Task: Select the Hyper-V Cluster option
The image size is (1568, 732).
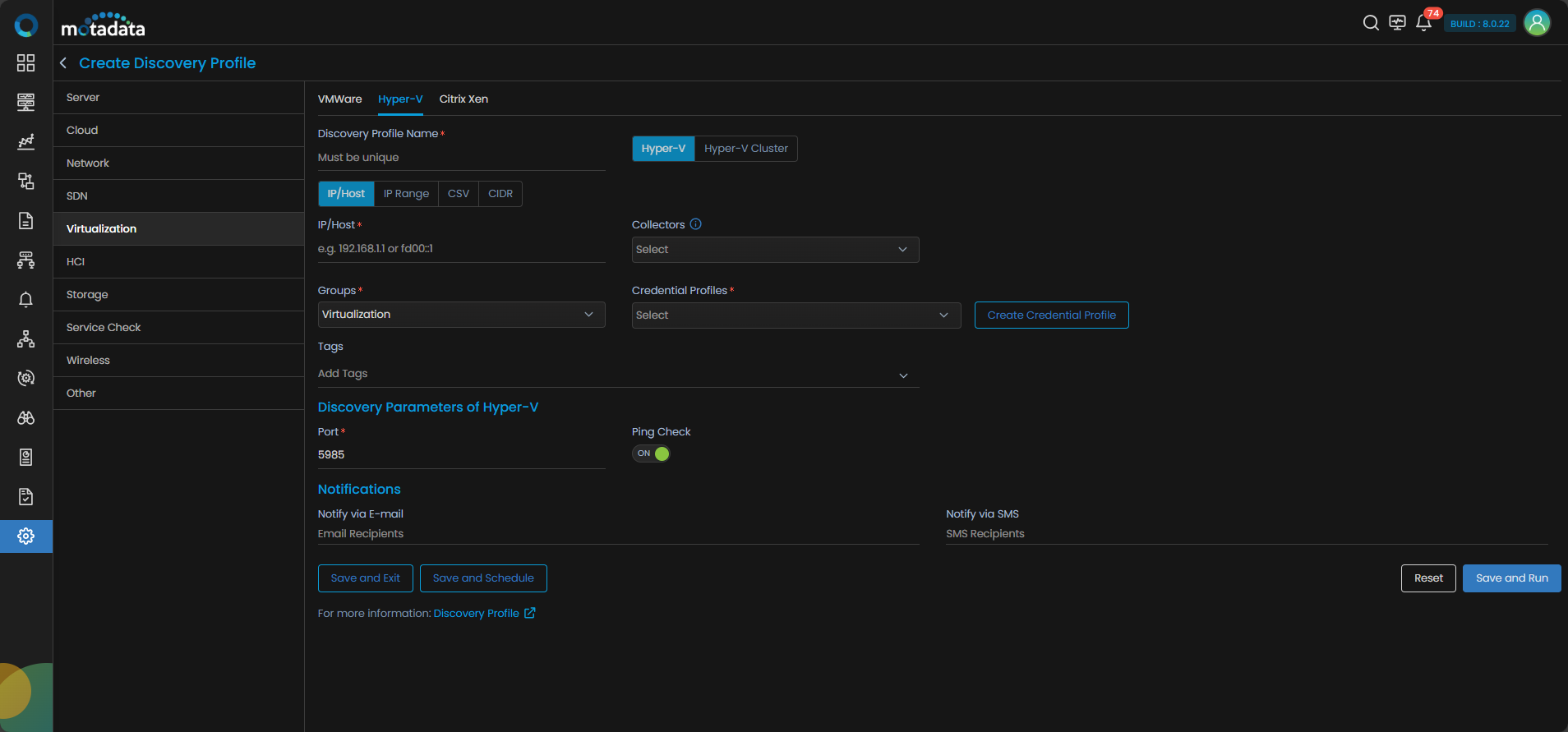Action: tap(745, 149)
